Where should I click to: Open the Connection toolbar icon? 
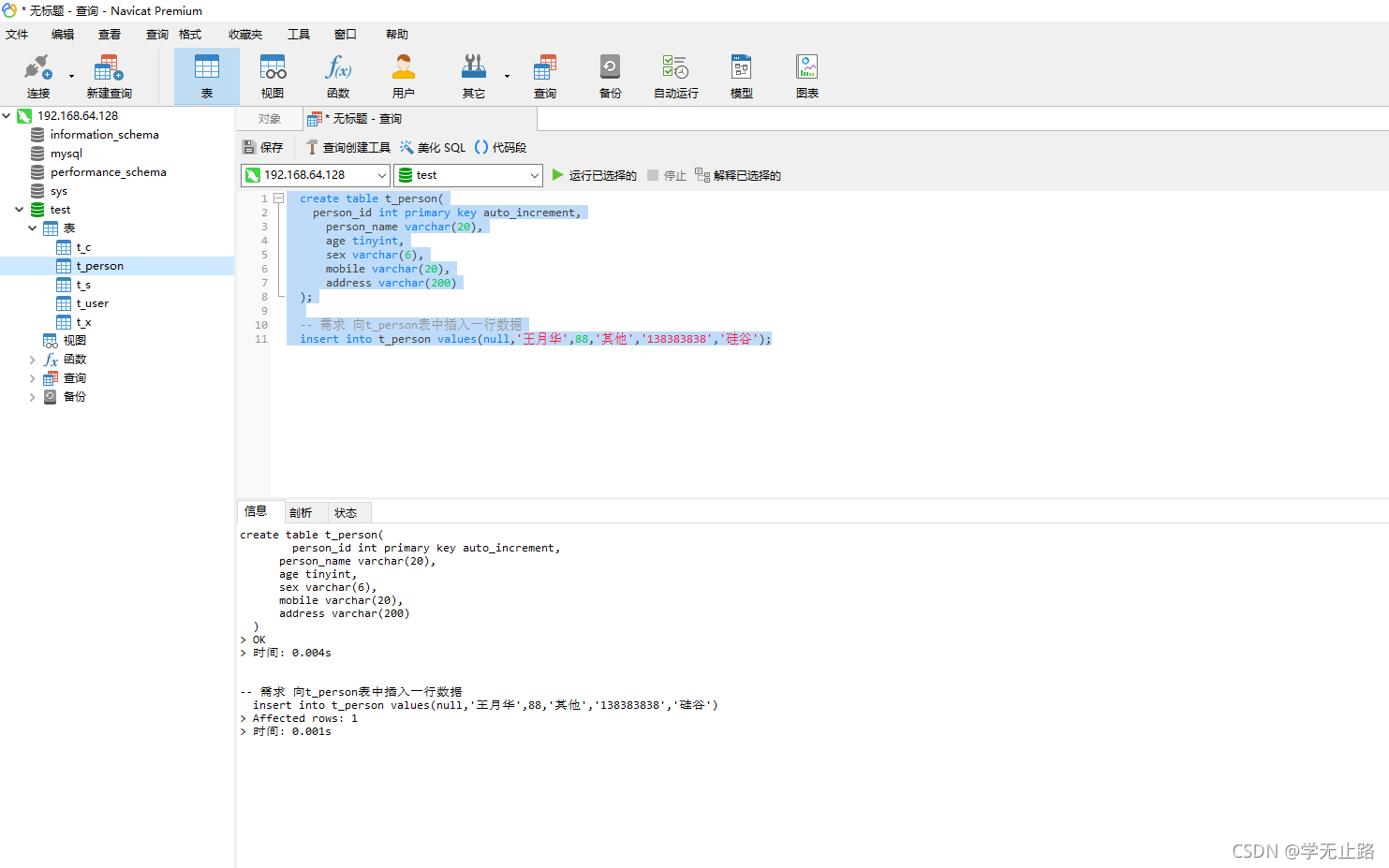37,76
